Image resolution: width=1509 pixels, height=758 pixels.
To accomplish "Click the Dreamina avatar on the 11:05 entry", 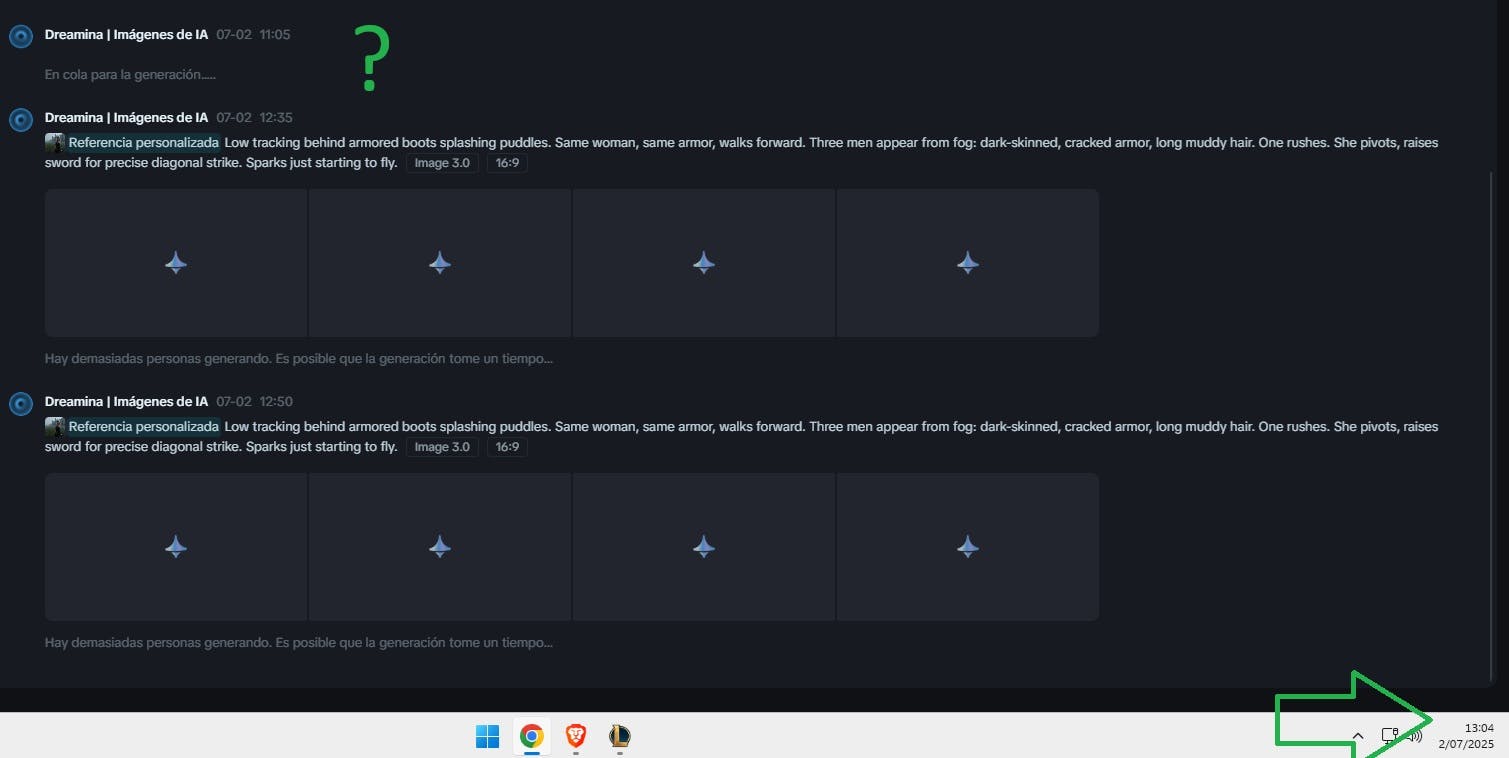I will coord(21,37).
